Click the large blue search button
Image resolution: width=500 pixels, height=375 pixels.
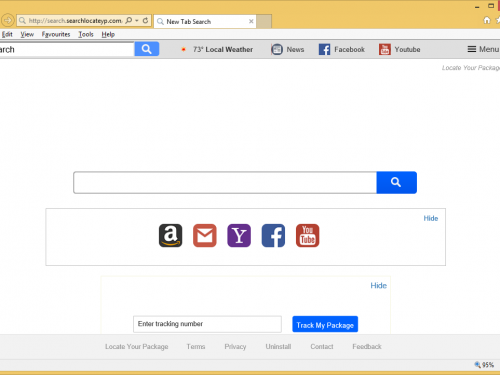[396, 182]
